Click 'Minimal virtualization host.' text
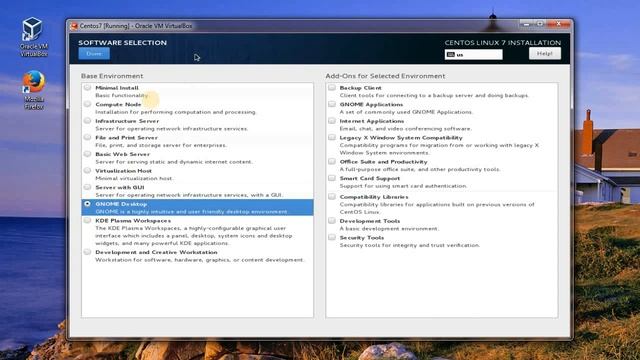Image resolution: width=640 pixels, height=360 pixels. tap(134, 178)
